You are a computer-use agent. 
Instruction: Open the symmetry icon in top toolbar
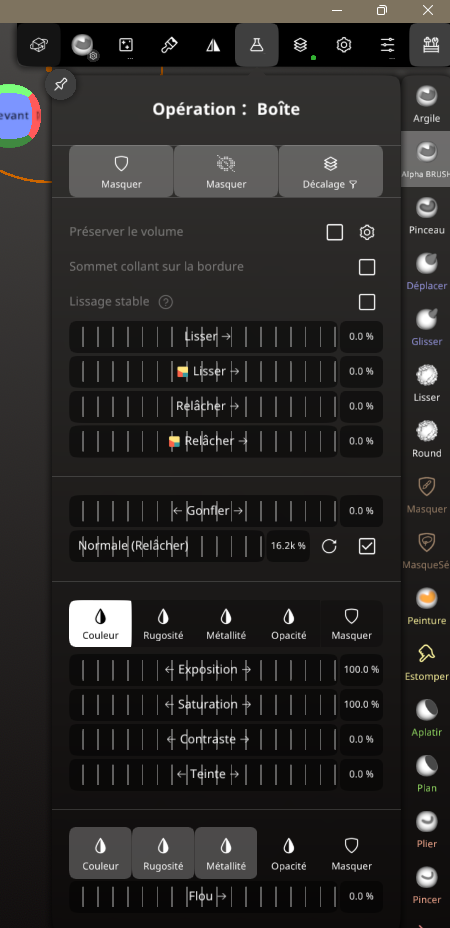tap(213, 45)
